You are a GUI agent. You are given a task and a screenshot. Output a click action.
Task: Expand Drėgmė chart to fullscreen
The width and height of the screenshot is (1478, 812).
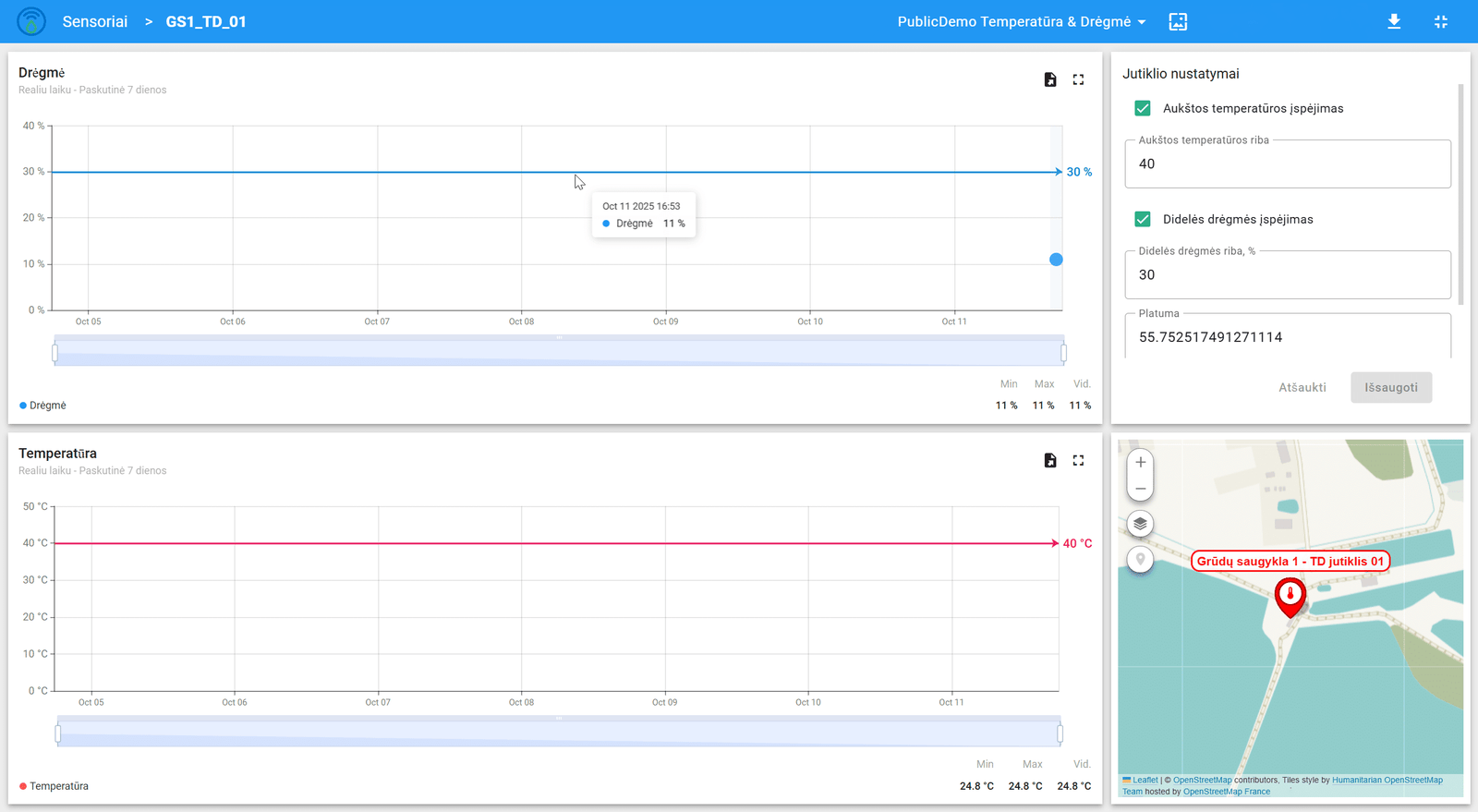pyautogui.click(x=1078, y=79)
